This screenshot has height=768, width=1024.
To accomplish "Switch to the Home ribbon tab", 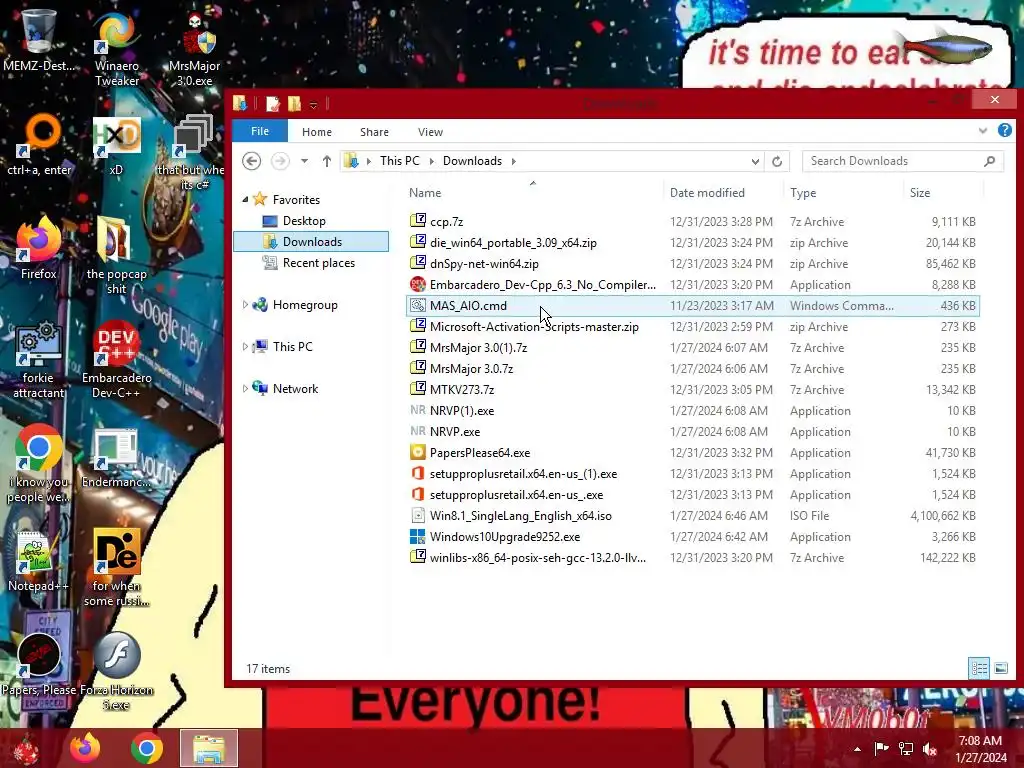I will tap(317, 132).
